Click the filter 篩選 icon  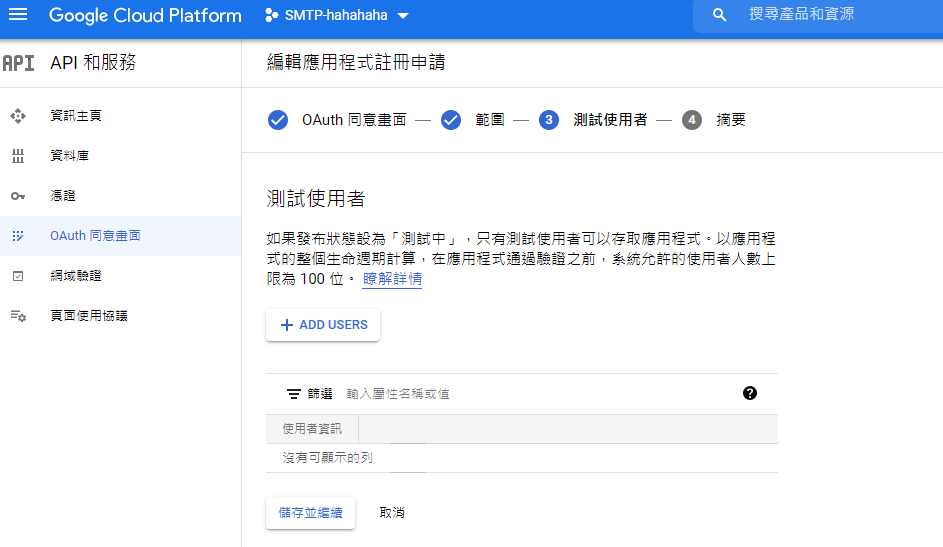tap(293, 394)
